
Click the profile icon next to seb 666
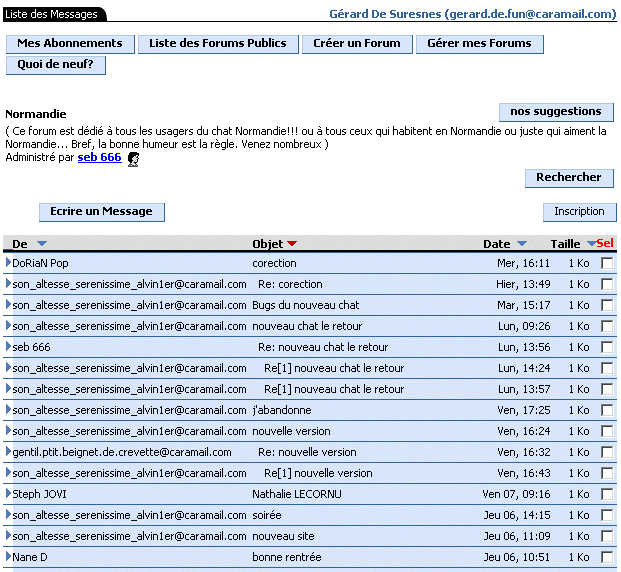pos(133,159)
